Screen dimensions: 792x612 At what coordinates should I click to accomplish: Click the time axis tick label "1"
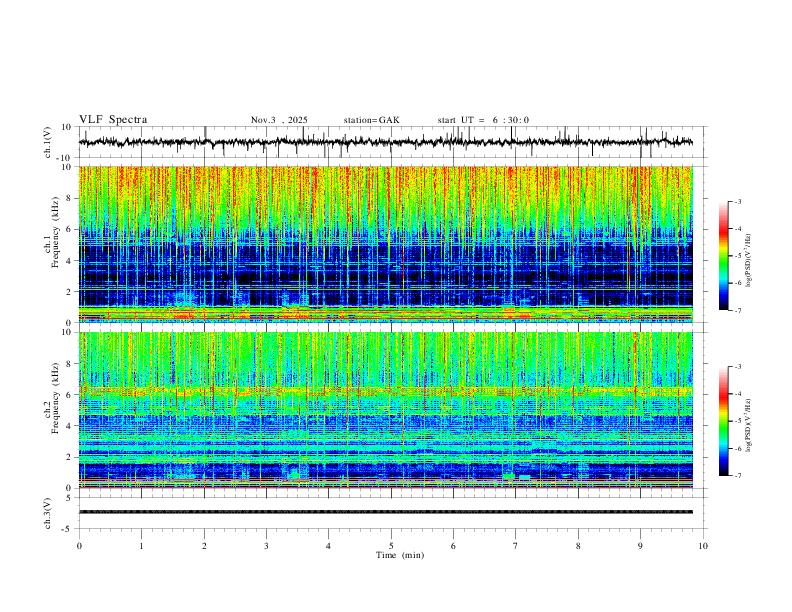coord(142,546)
